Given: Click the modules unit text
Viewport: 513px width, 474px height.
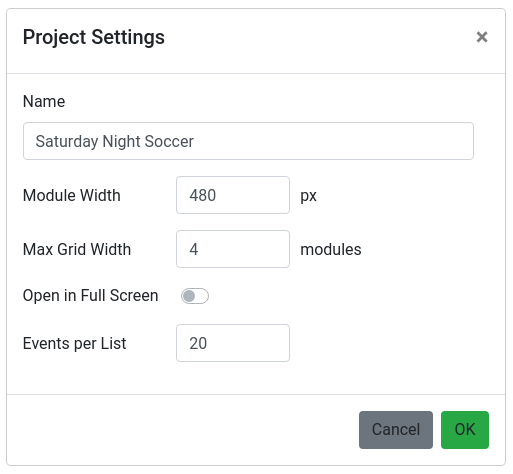Looking at the screenshot, I should pos(331,249).
